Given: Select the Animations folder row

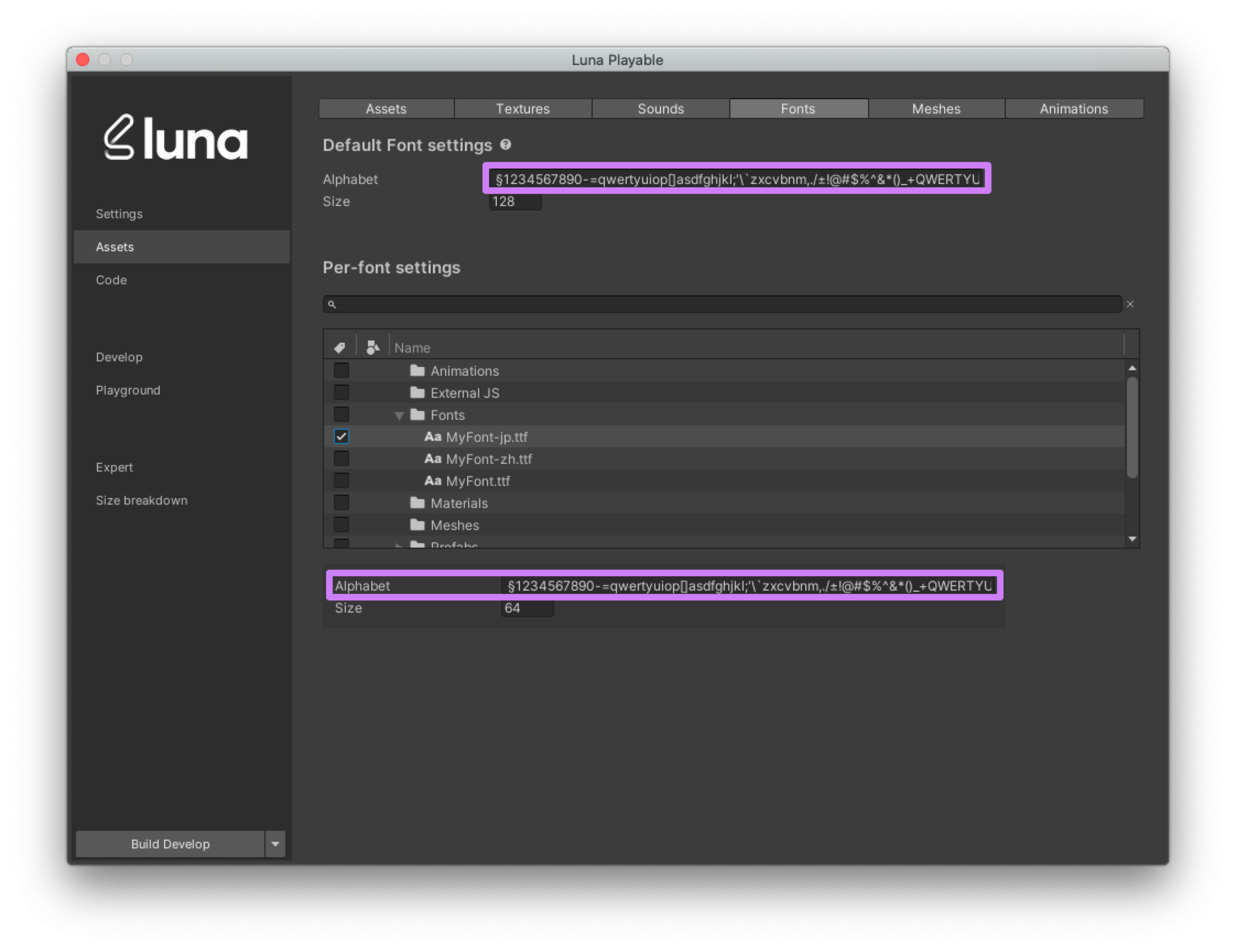Looking at the screenshot, I should [724, 370].
